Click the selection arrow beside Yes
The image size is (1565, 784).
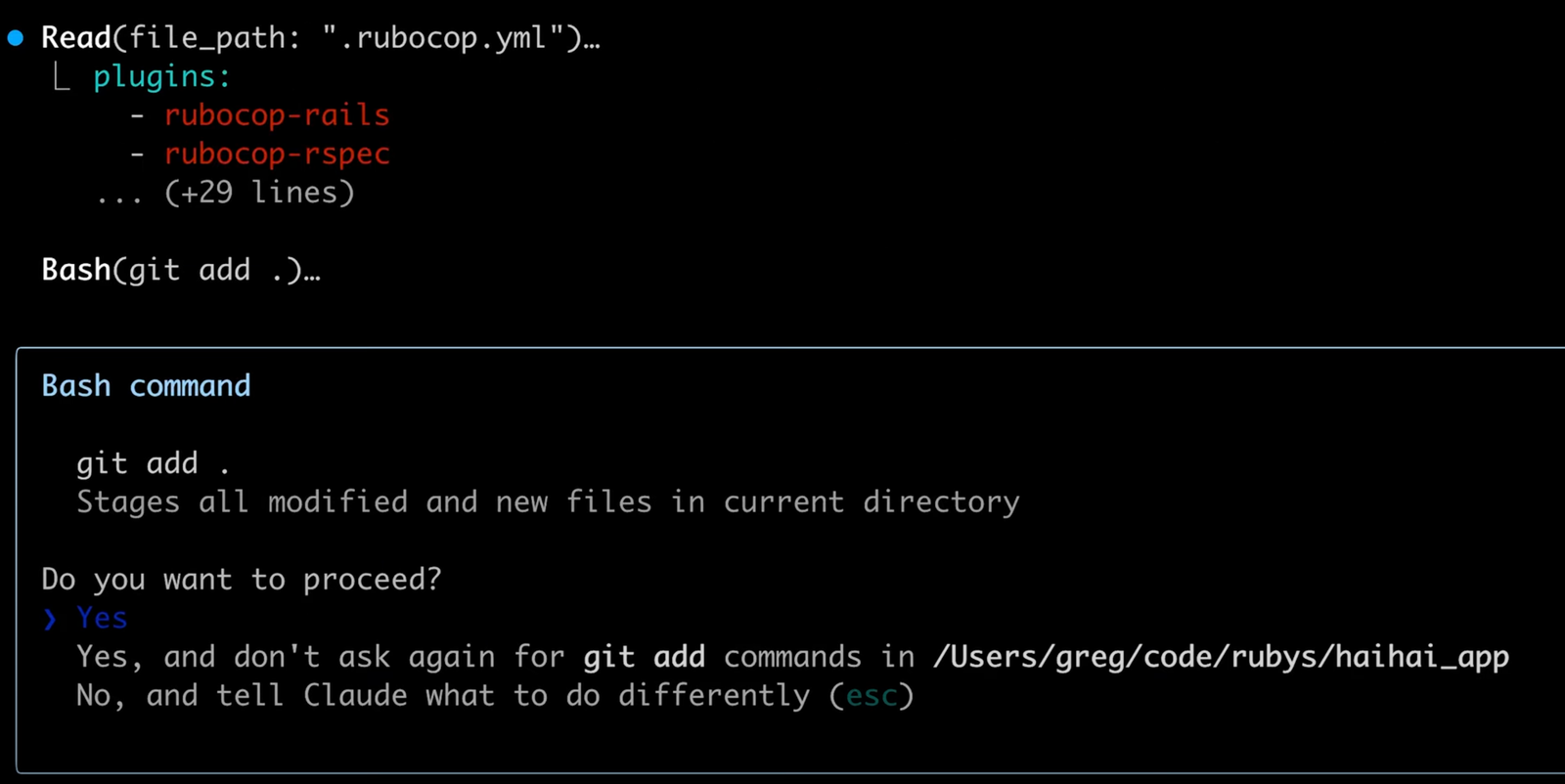pos(49,618)
